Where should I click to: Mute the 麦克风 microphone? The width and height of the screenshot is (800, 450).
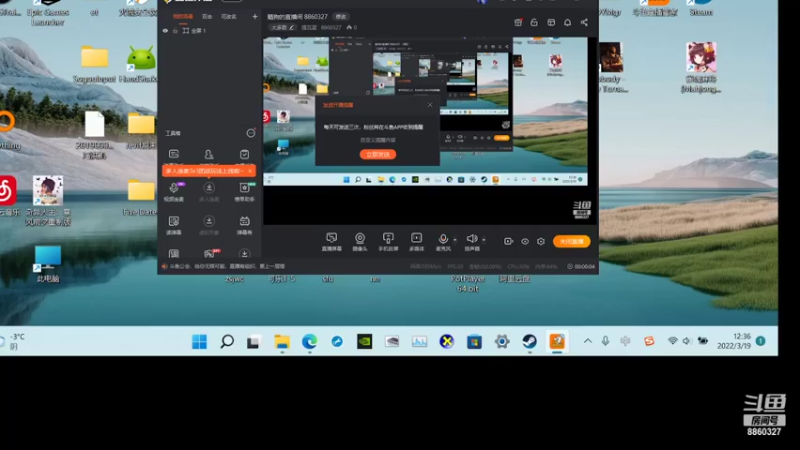tap(443, 241)
